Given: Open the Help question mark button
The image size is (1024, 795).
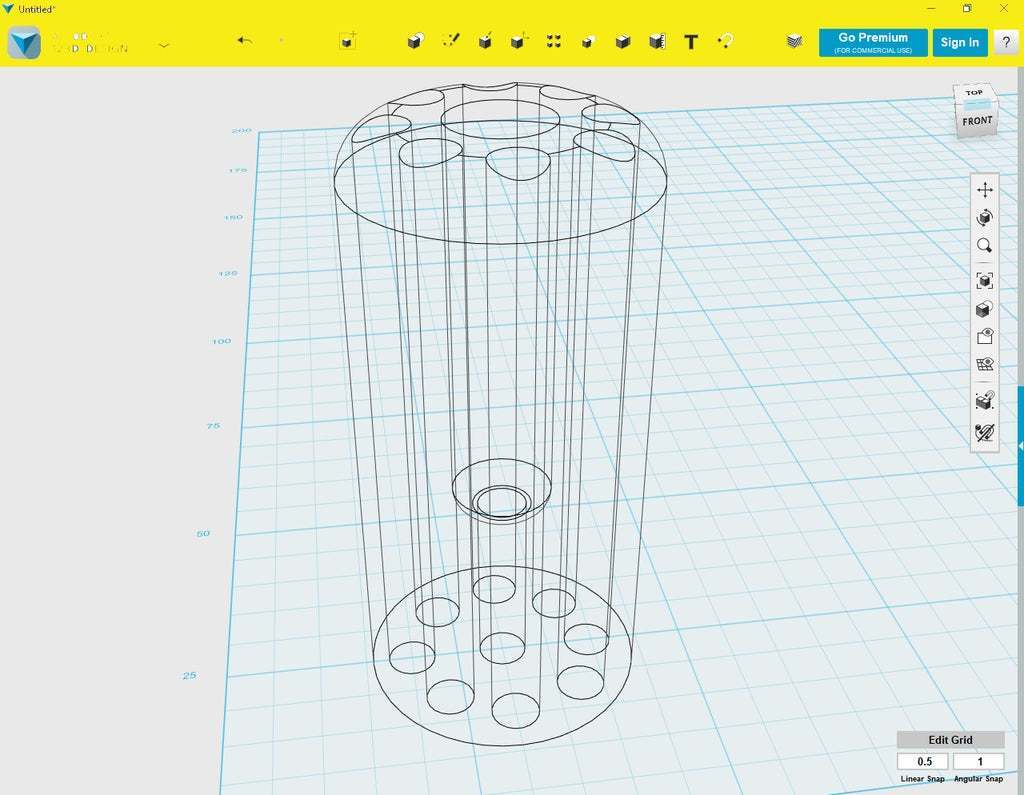Looking at the screenshot, I should (1006, 42).
